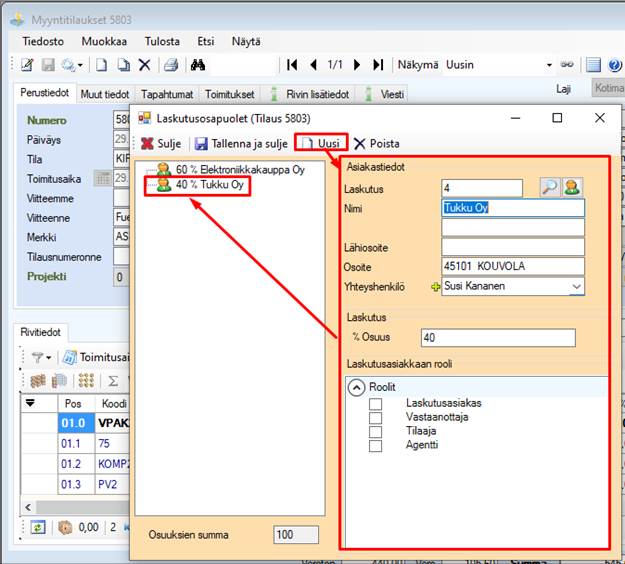Collapse the Roolit section
625x564 pixels.
click(355, 386)
